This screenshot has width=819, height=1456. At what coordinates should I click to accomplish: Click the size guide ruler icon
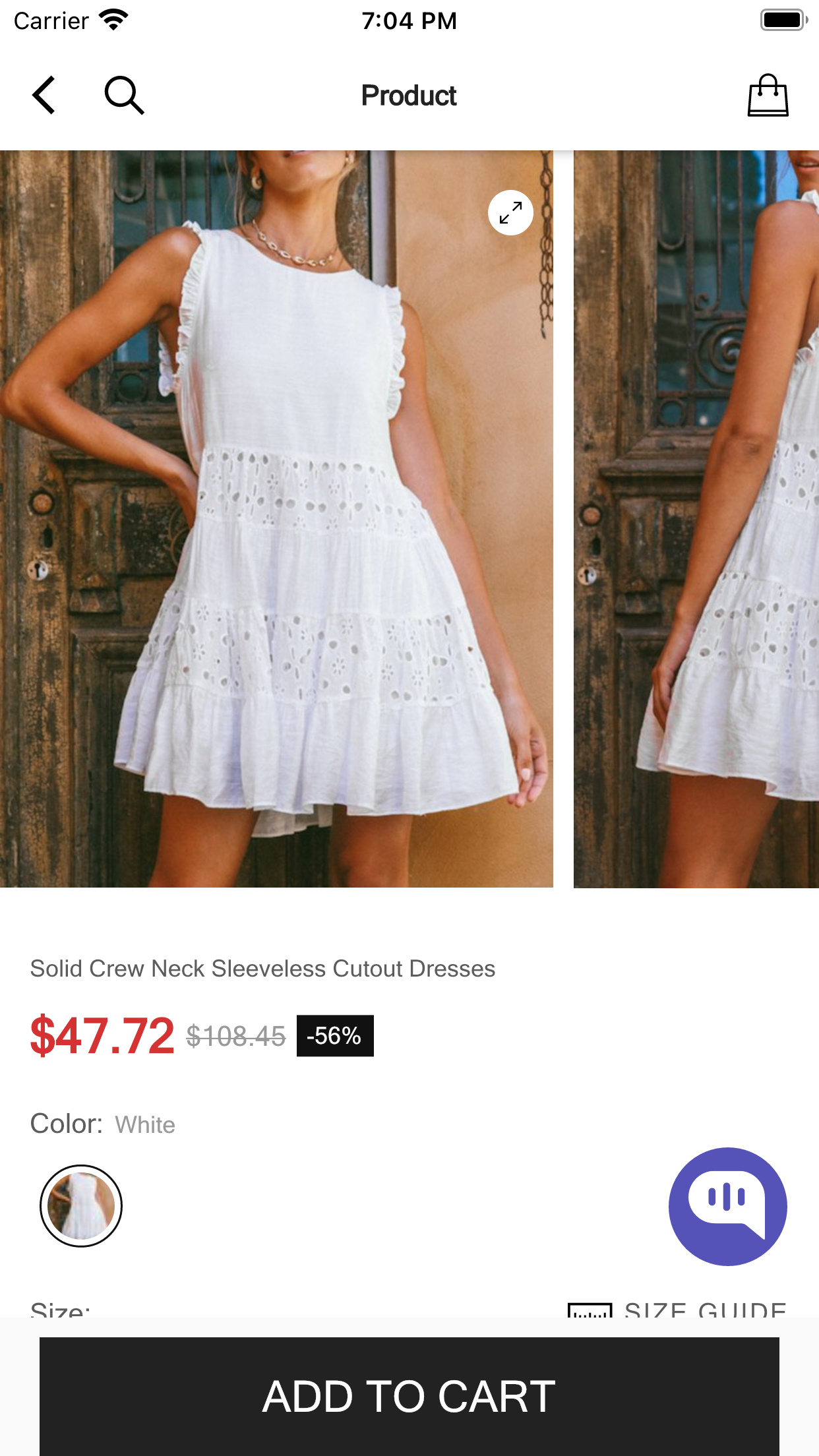(590, 1310)
